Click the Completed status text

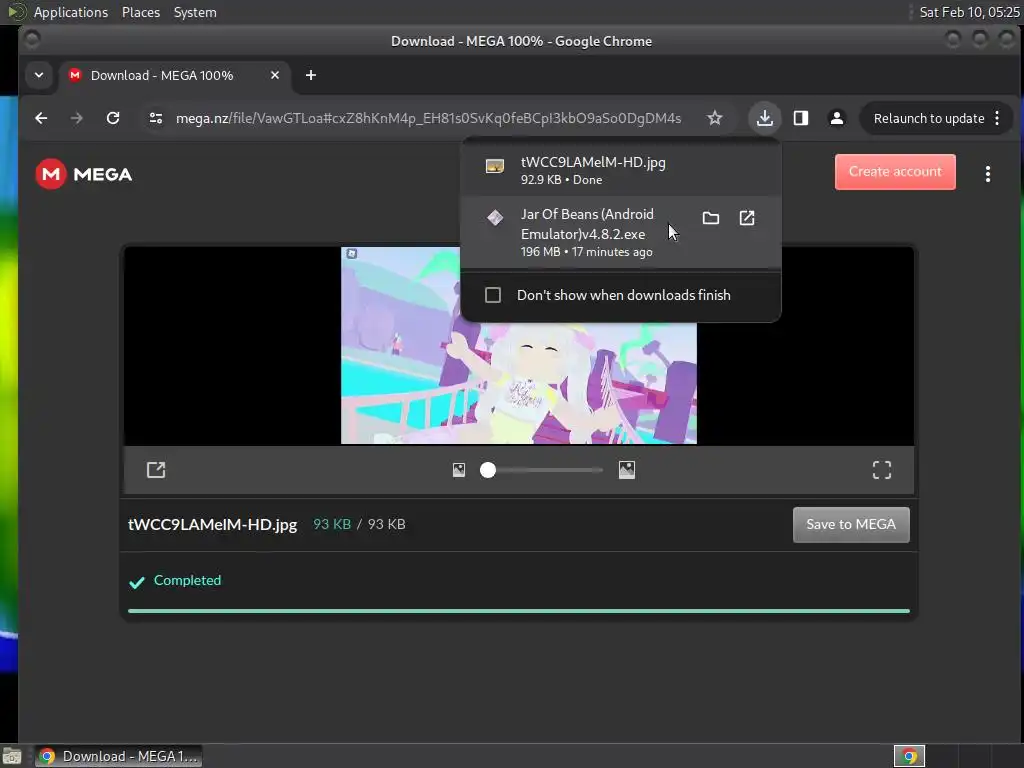click(x=187, y=580)
